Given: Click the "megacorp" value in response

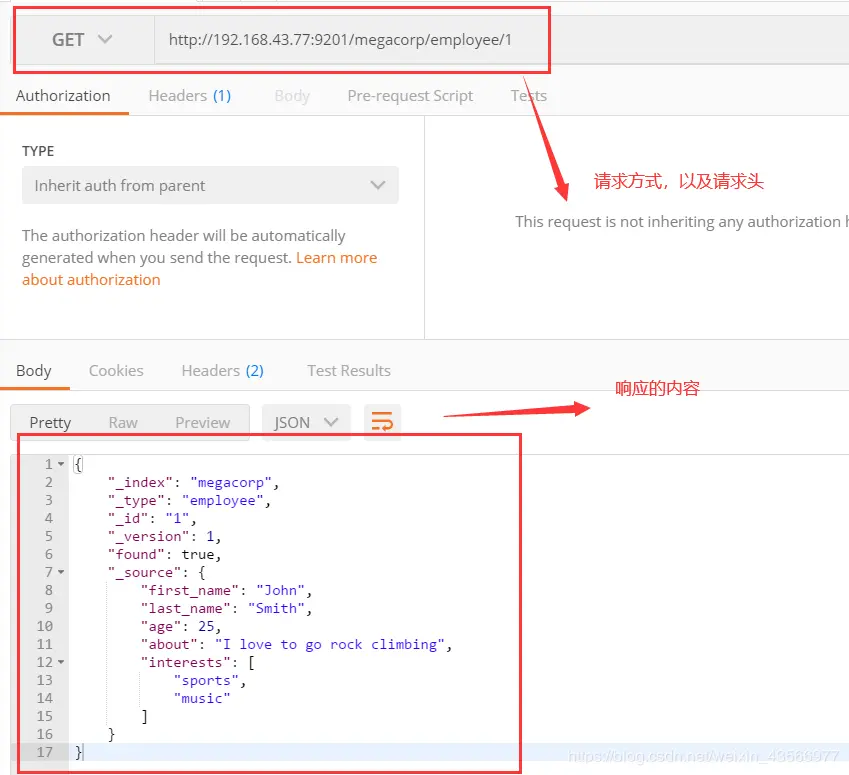Looking at the screenshot, I should pyautogui.click(x=231, y=483).
